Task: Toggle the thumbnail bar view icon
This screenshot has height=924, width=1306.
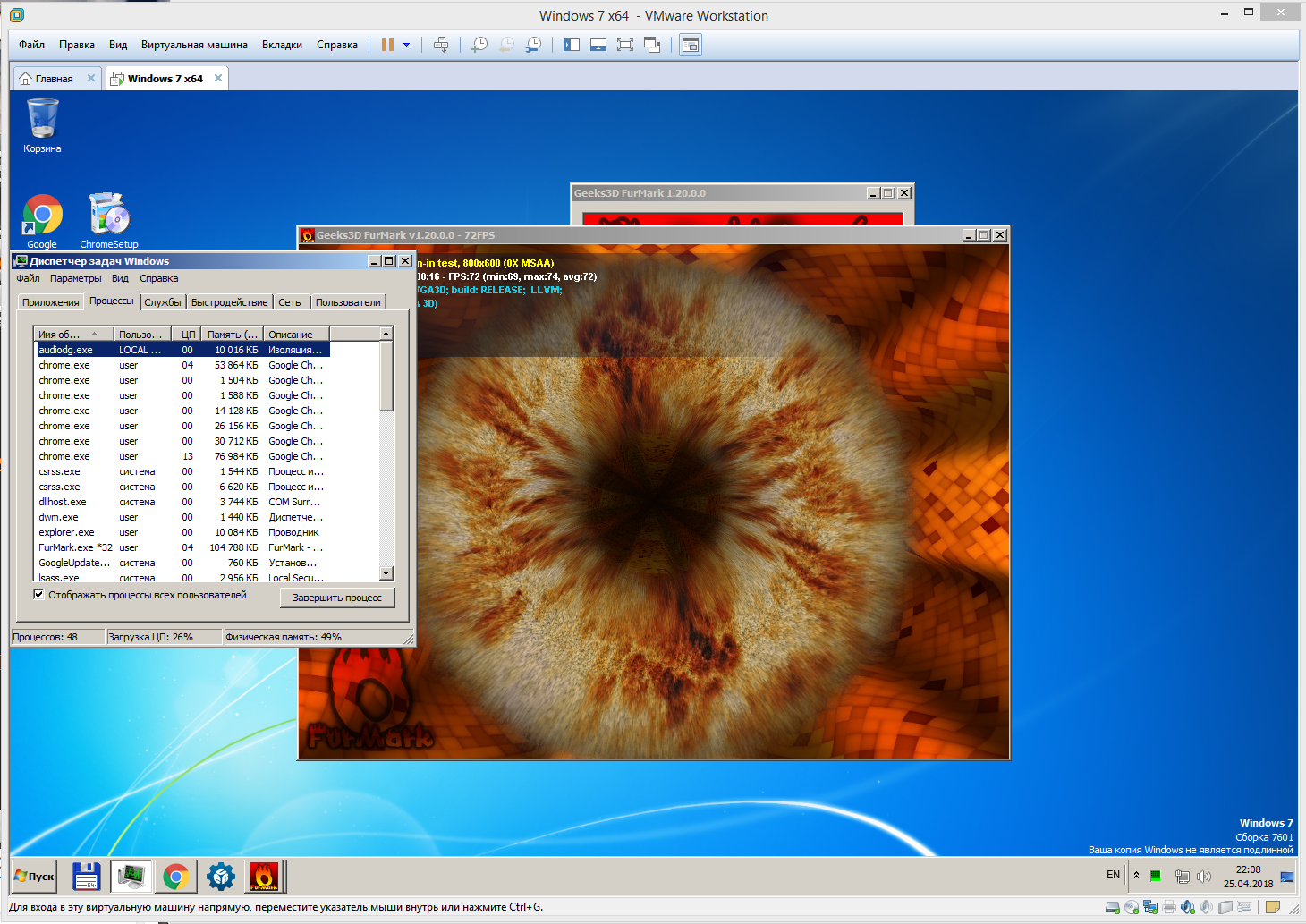Action: pos(598,45)
